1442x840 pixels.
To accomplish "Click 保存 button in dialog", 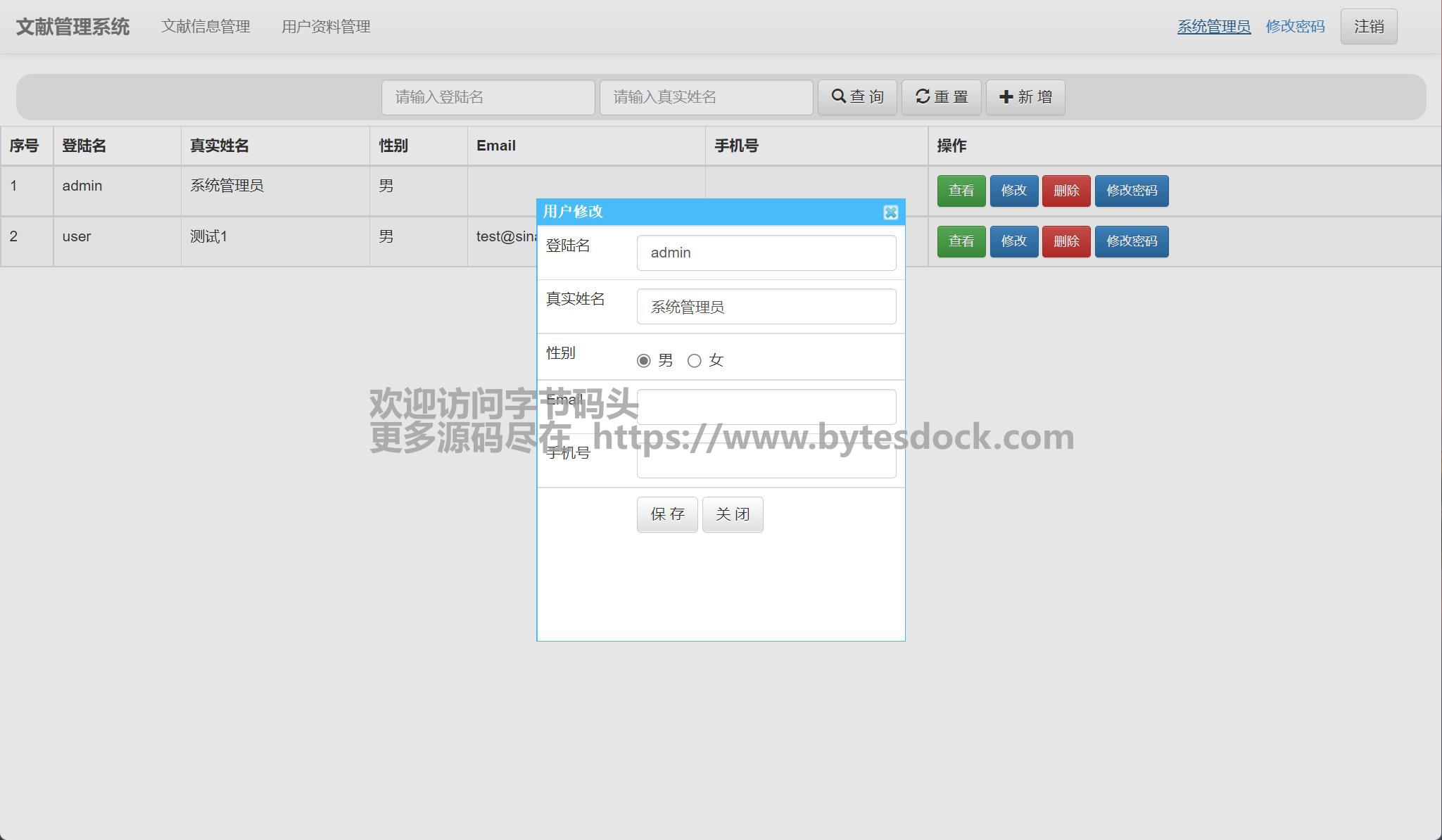I will (666, 514).
